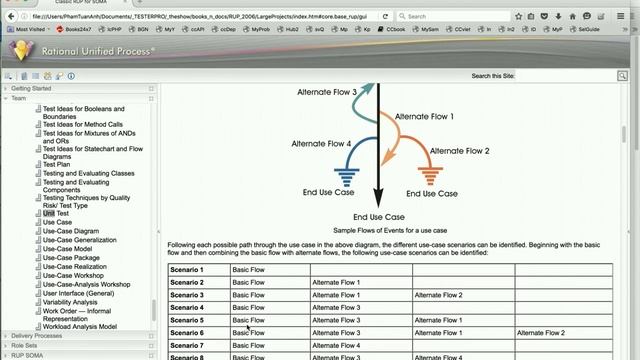The height and width of the screenshot is (360, 640).
Task: Click the first RUP toolbar icon with arrow
Action: tap(8, 76)
